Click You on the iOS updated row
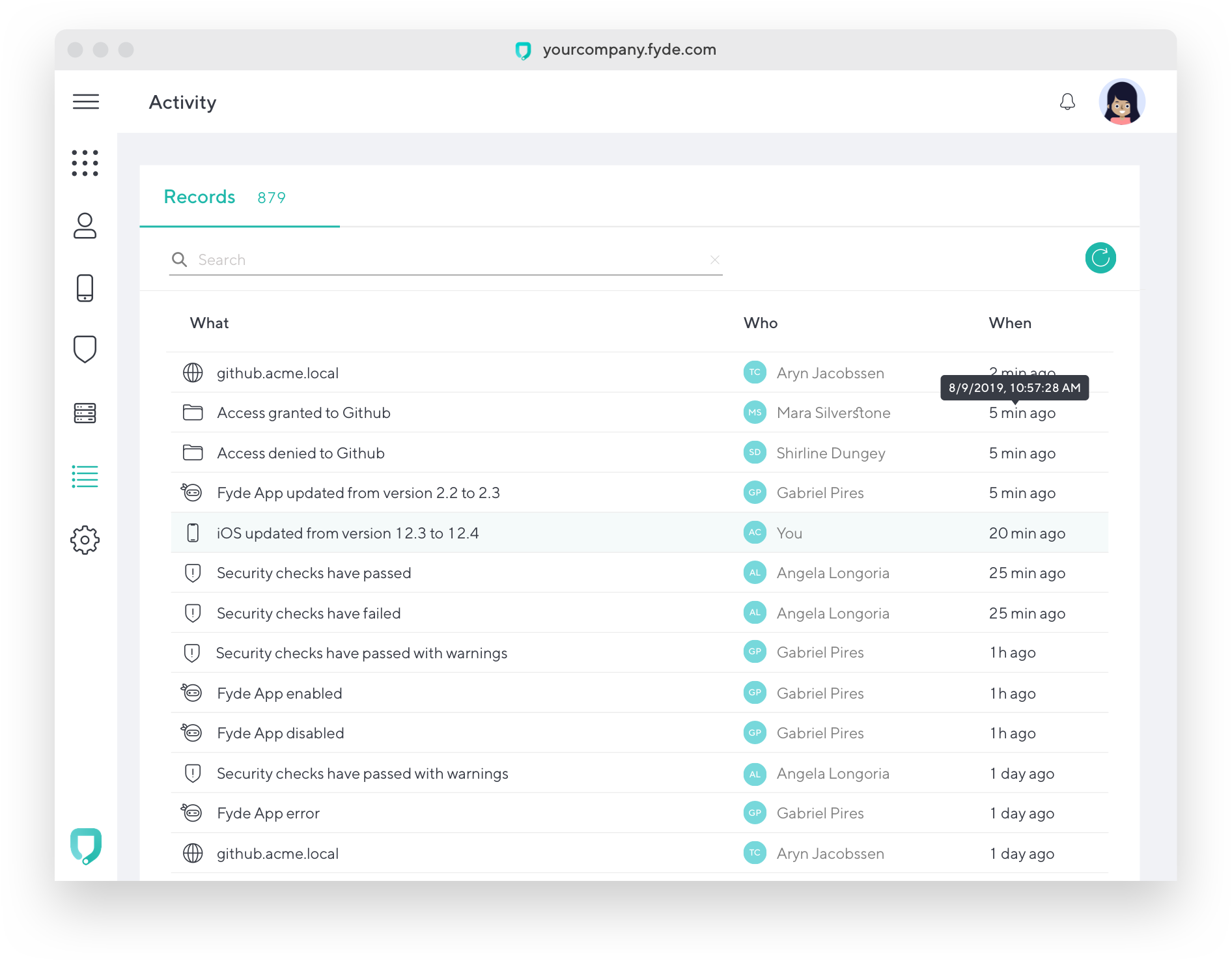Image resolution: width=1232 pixels, height=961 pixels. pos(789,533)
